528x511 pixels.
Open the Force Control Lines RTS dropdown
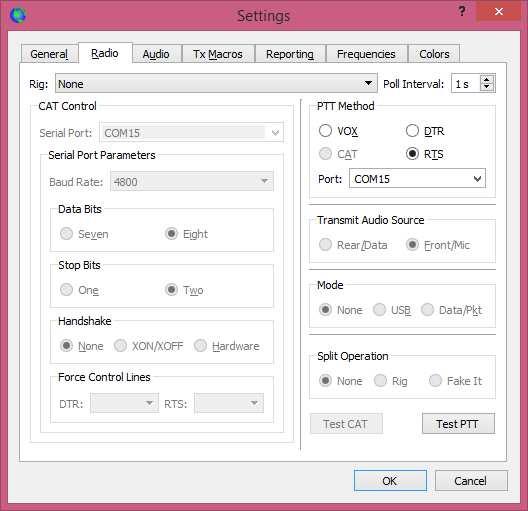pos(229,403)
